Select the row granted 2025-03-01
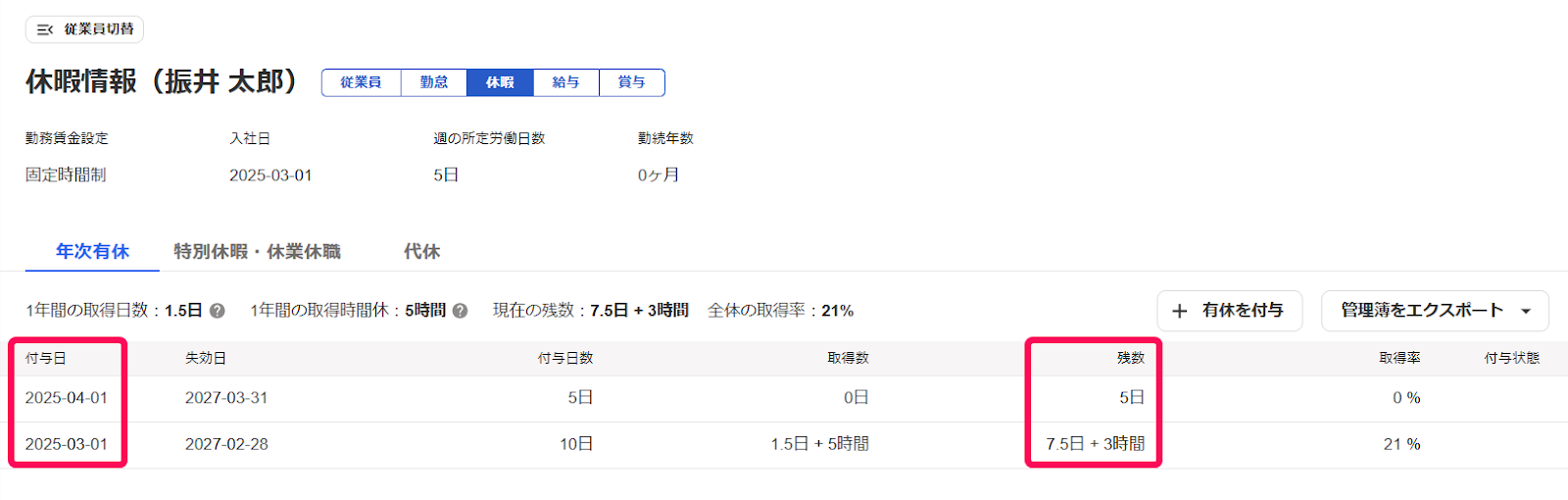Image resolution: width=1568 pixels, height=500 pixels. (x=784, y=444)
